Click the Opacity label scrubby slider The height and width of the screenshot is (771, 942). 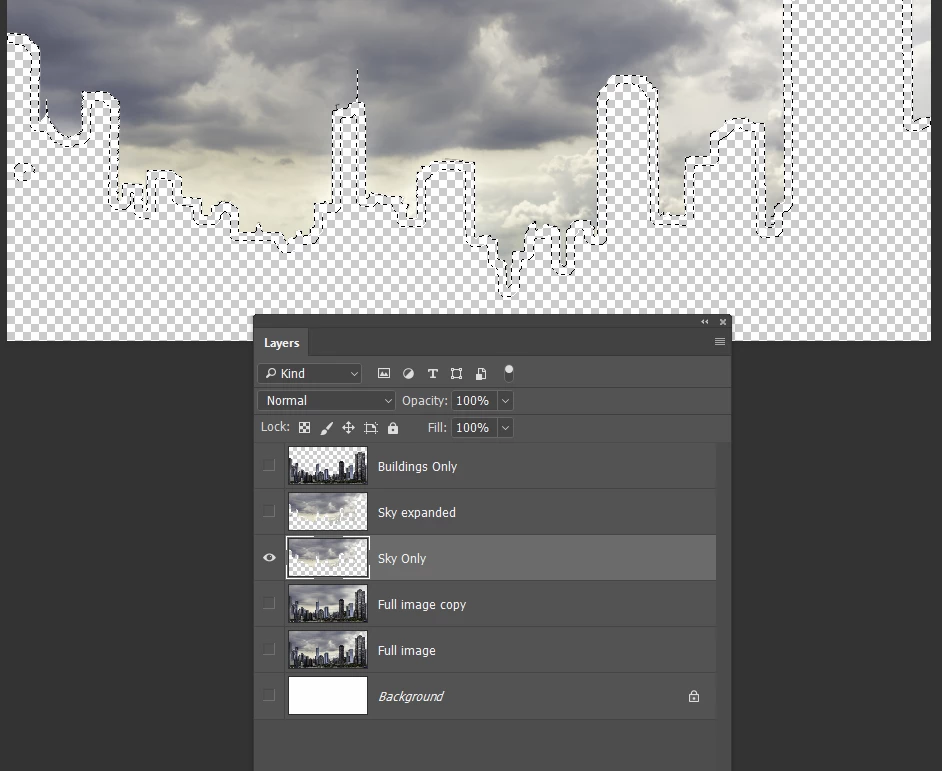(425, 401)
